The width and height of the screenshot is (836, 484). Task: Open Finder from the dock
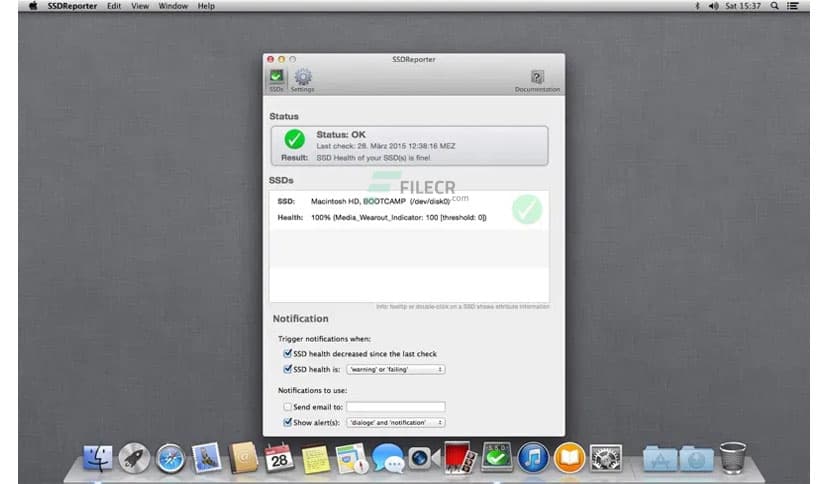98,458
